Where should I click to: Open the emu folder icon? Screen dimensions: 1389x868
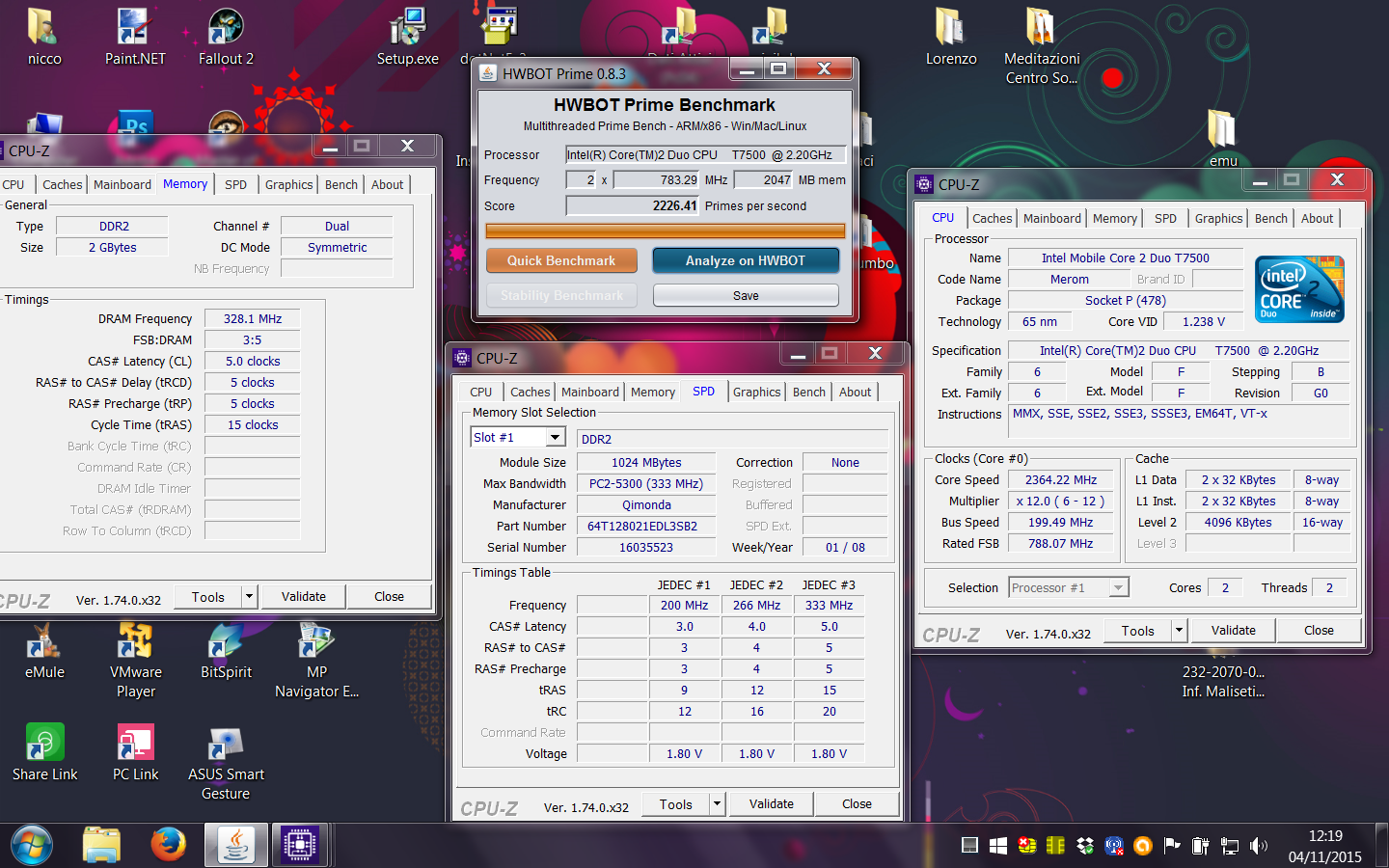[x=1223, y=138]
